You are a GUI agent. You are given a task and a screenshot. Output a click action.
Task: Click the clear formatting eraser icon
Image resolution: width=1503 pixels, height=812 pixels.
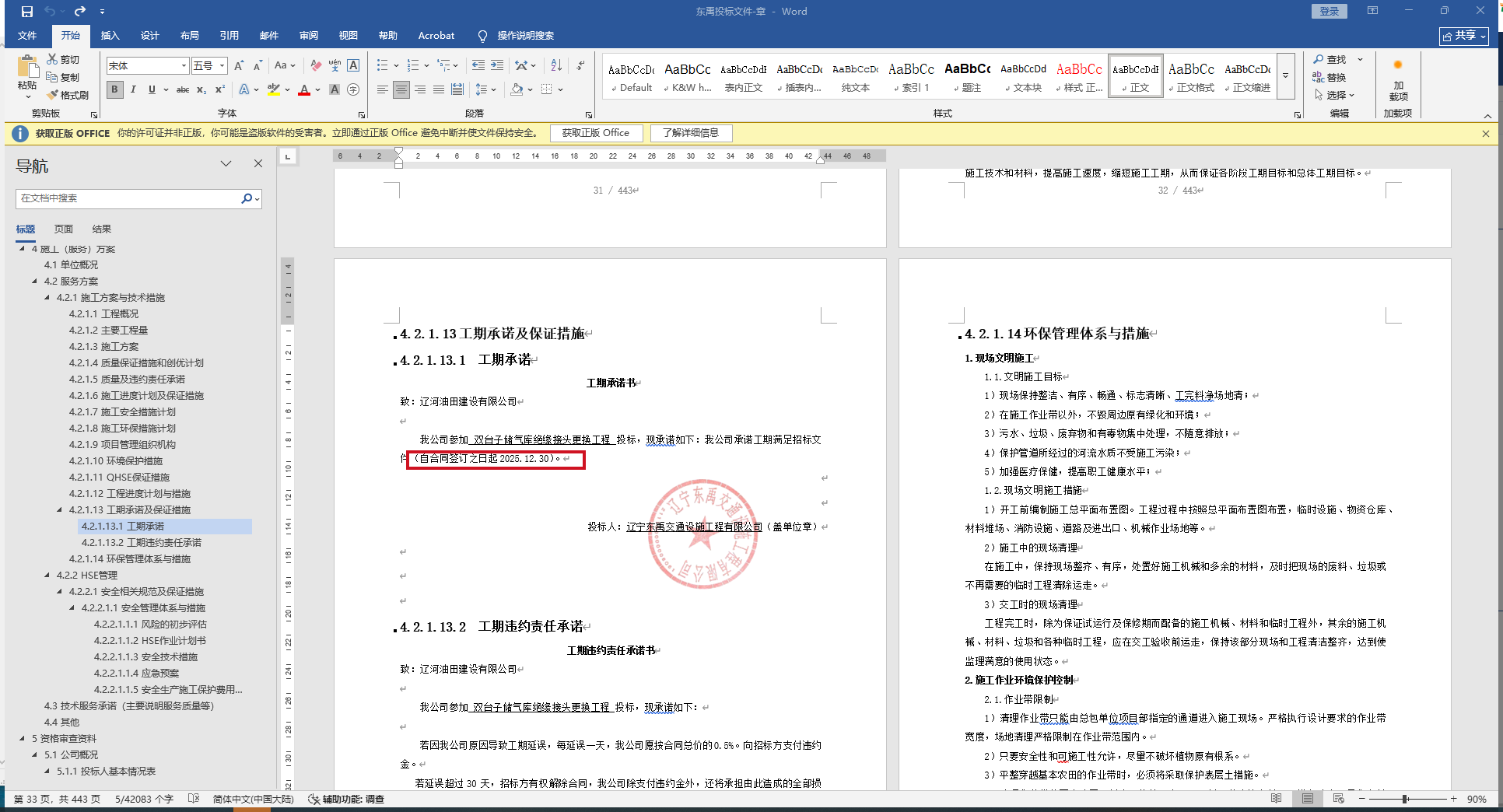point(316,66)
